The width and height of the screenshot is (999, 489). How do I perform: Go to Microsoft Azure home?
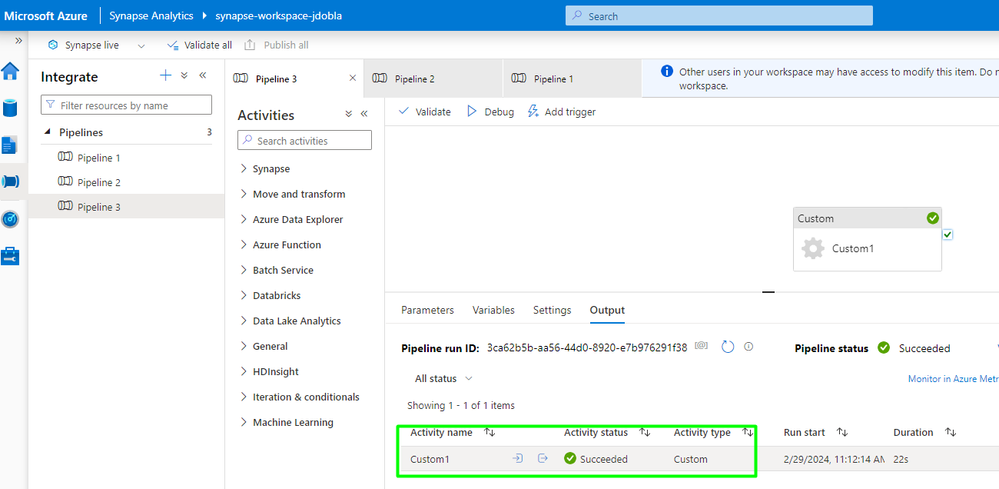[x=46, y=16]
